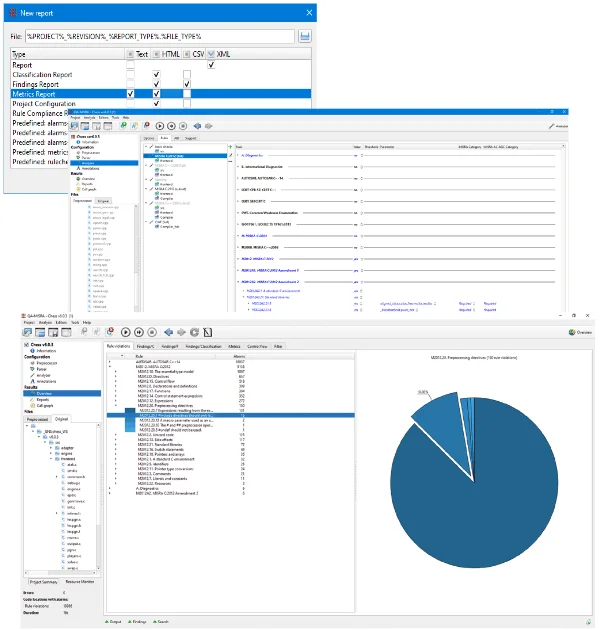The height and width of the screenshot is (630, 603).
Task: Click the red minus remove-rule icon
Action: click(230, 162)
